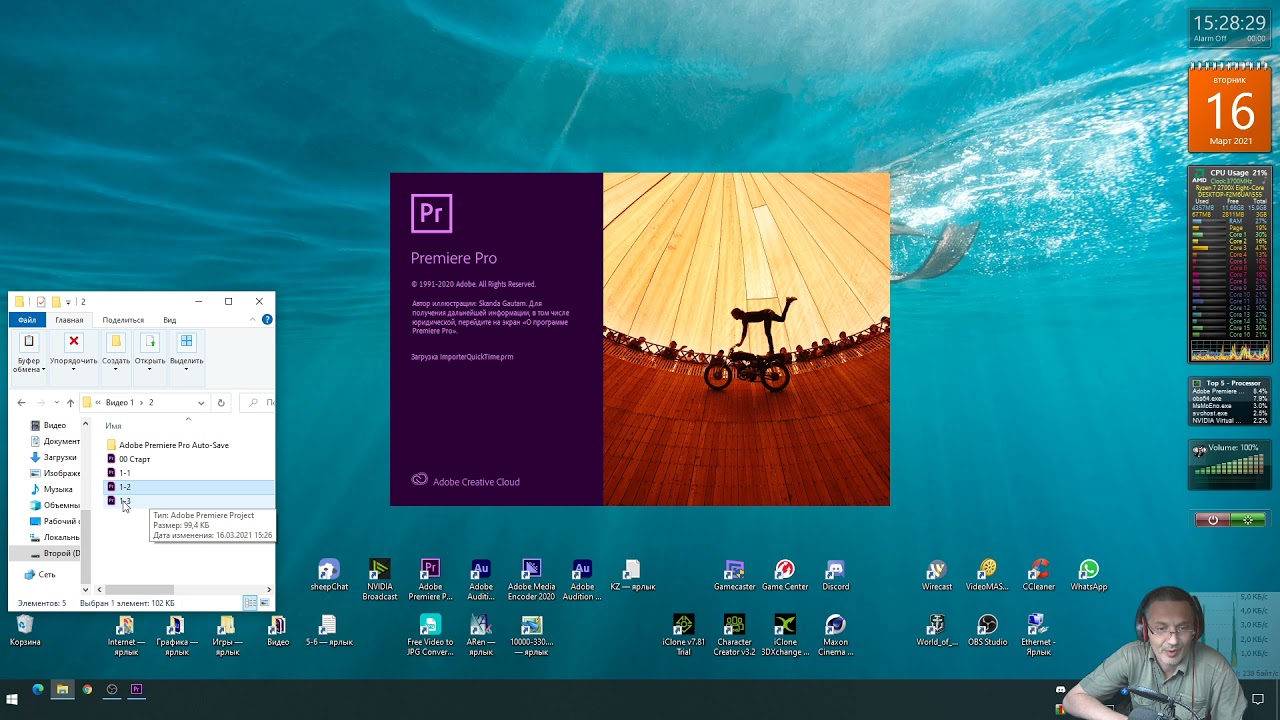Screen dimensions: 1280x720
Task: Switch to the Главная ribbon tab
Action: pyautogui.click(x=69, y=320)
